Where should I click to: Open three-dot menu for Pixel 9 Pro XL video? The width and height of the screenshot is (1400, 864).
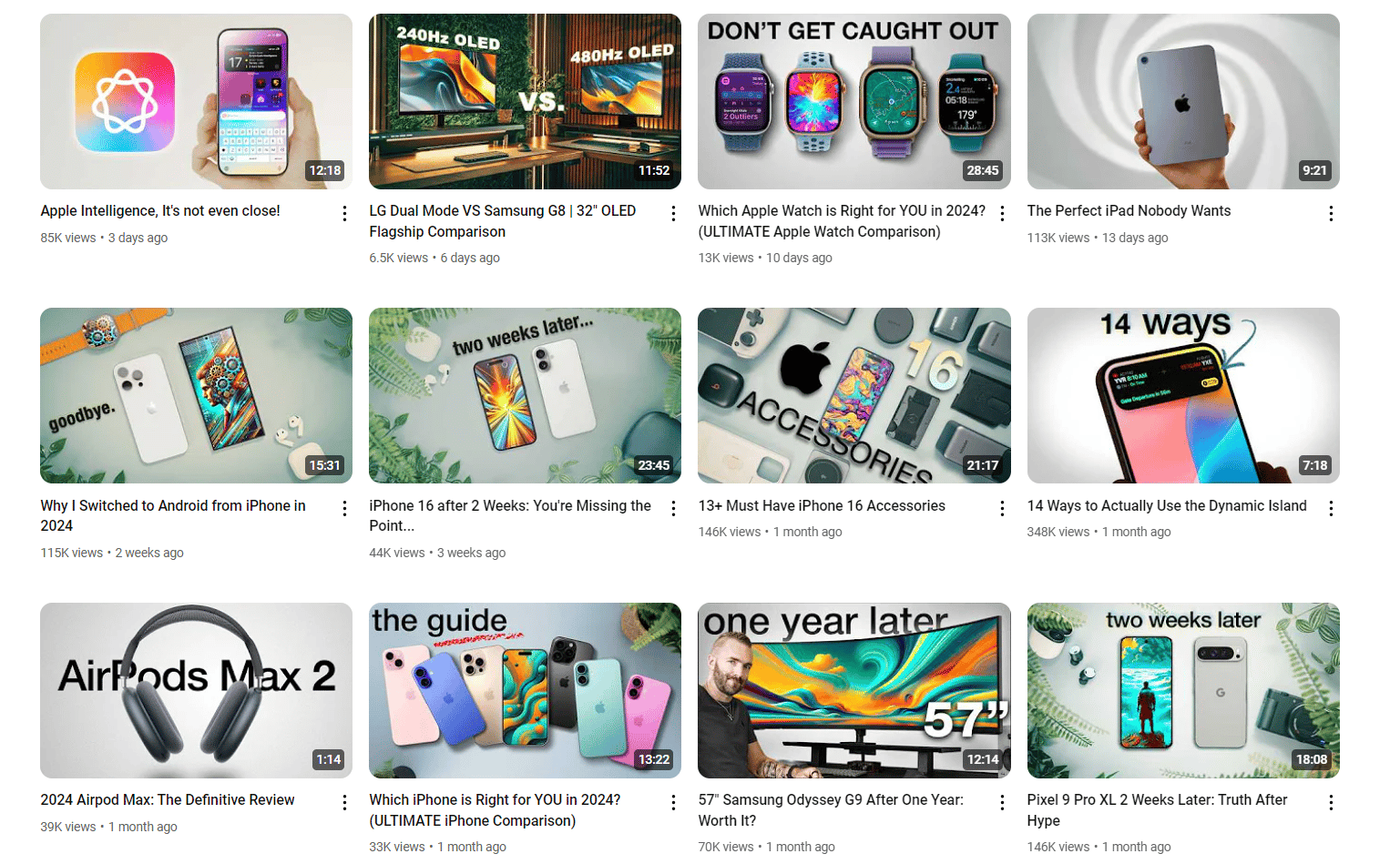point(1331,803)
